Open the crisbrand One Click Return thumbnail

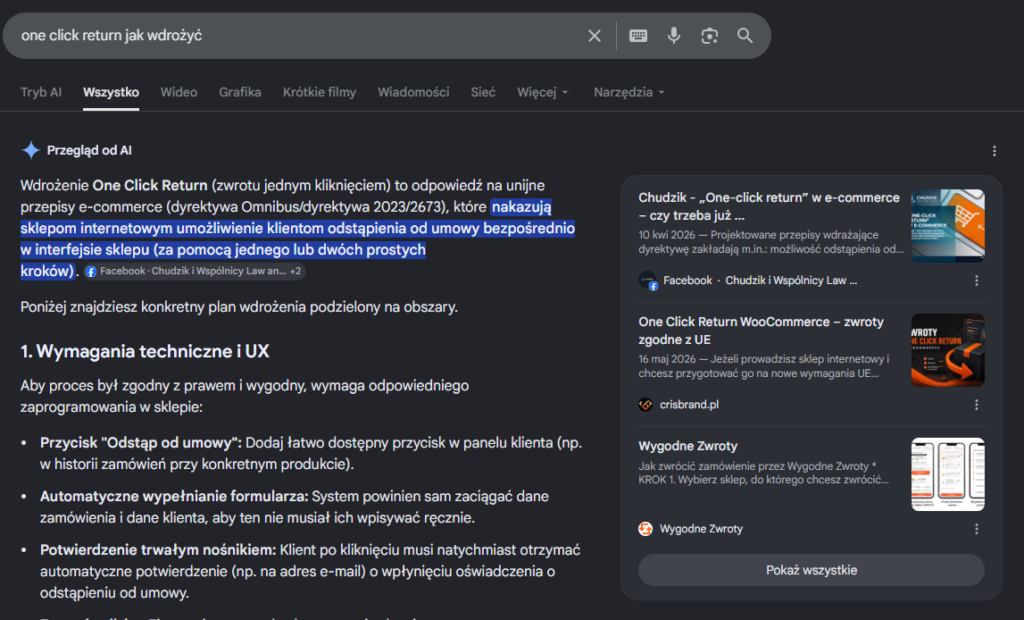pyautogui.click(x=948, y=350)
